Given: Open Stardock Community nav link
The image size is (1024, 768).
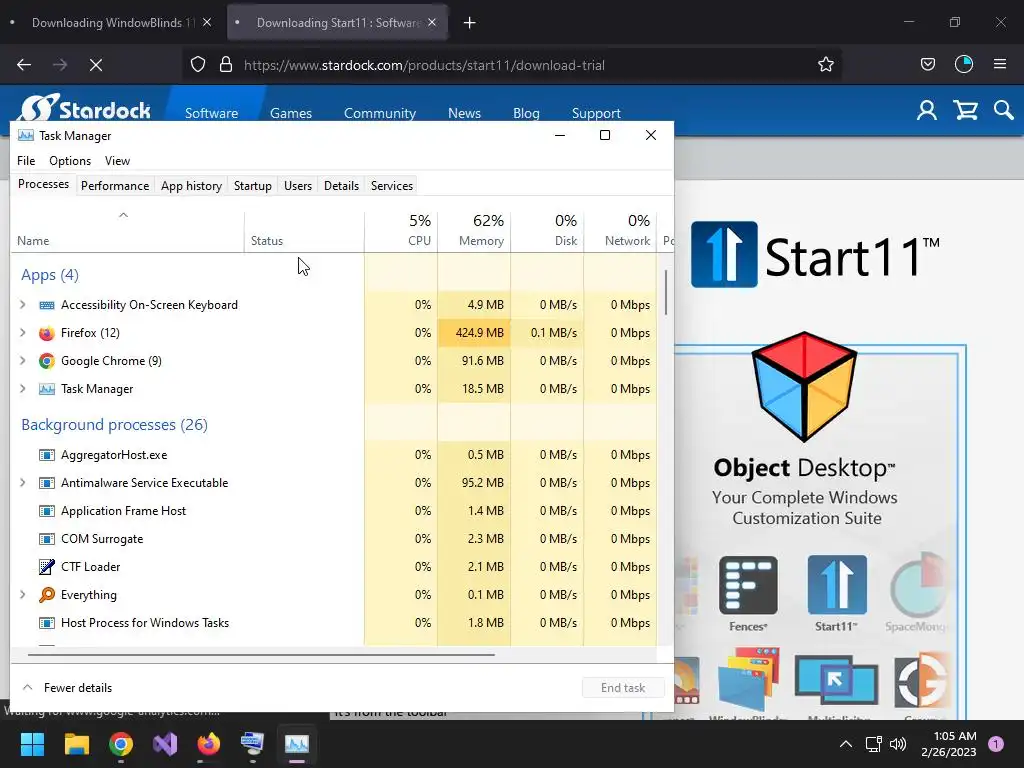Looking at the screenshot, I should coord(380,113).
